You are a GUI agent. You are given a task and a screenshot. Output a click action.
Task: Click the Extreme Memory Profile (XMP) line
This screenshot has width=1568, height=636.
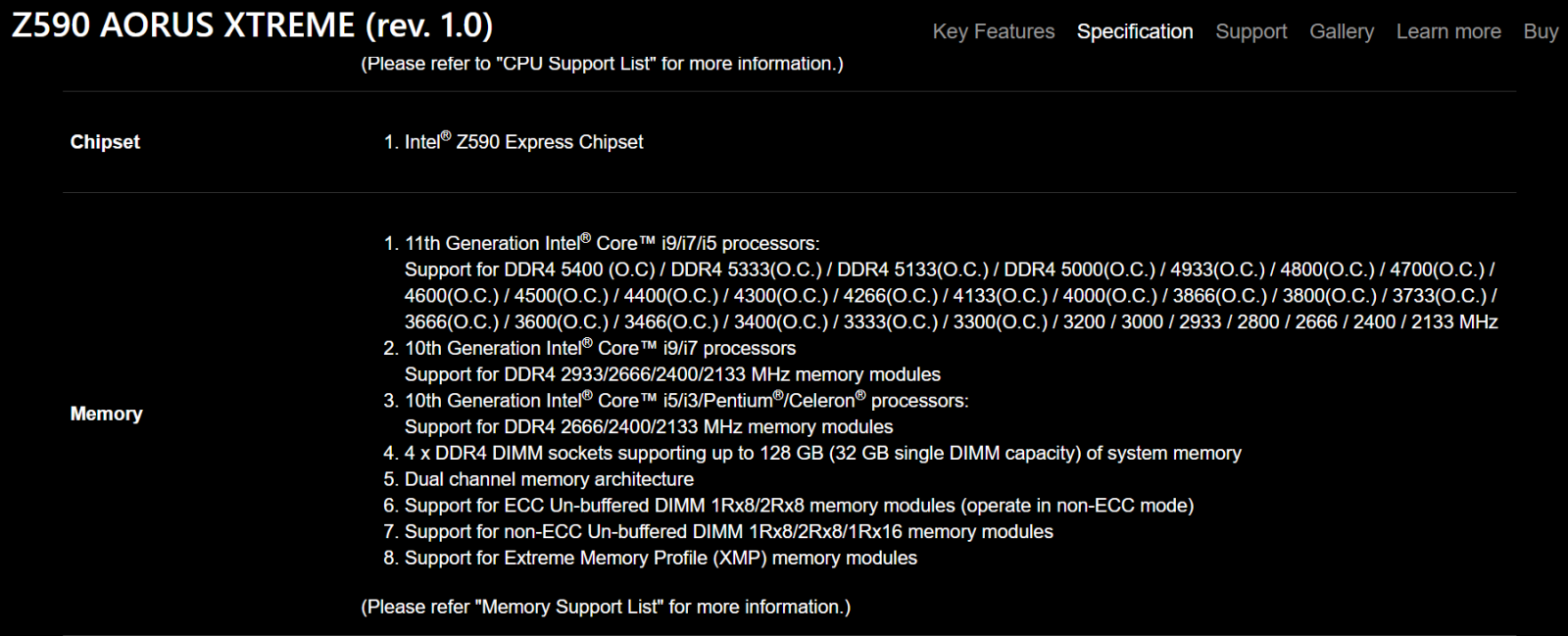661,558
